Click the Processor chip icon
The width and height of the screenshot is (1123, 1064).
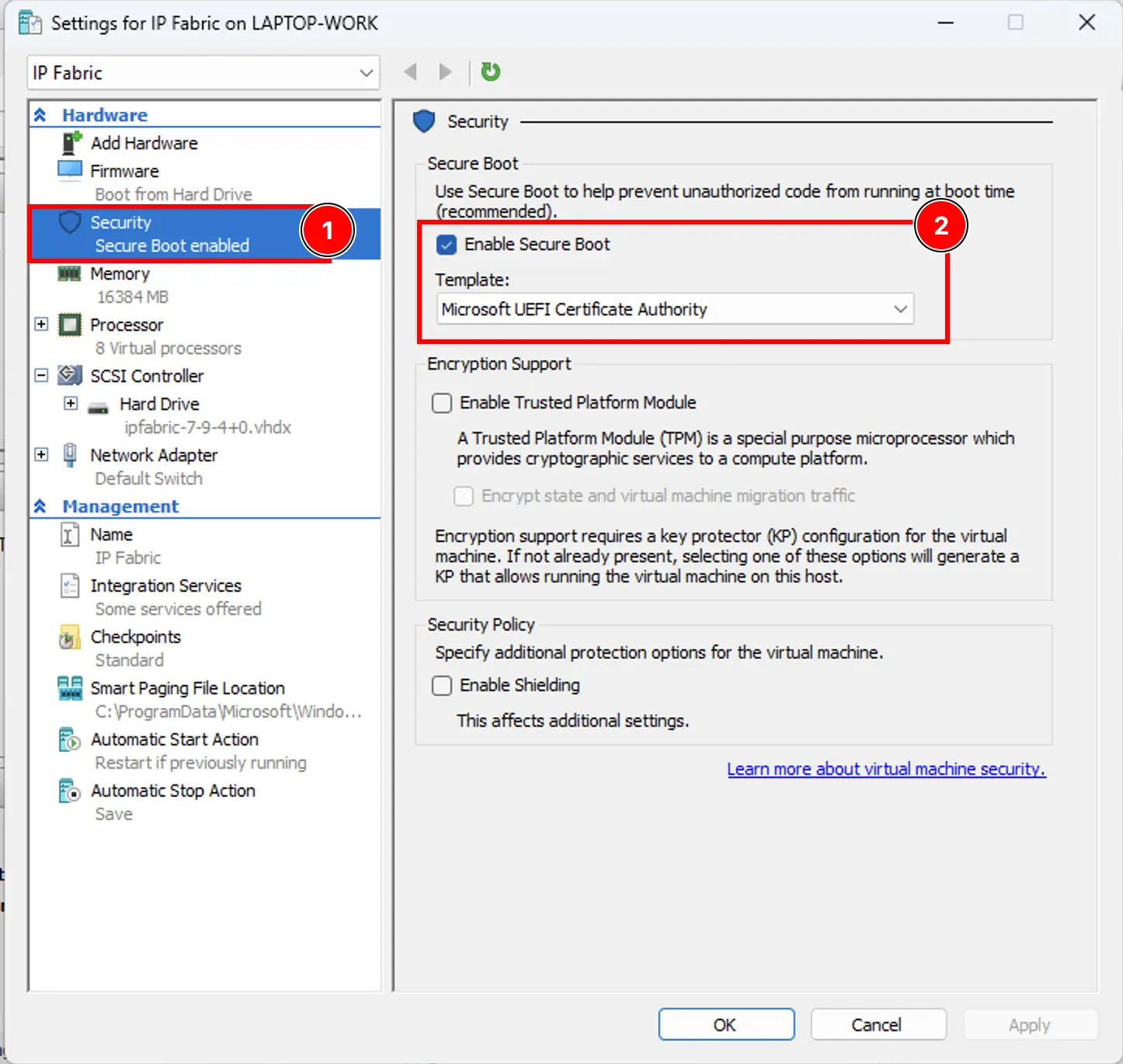click(69, 325)
